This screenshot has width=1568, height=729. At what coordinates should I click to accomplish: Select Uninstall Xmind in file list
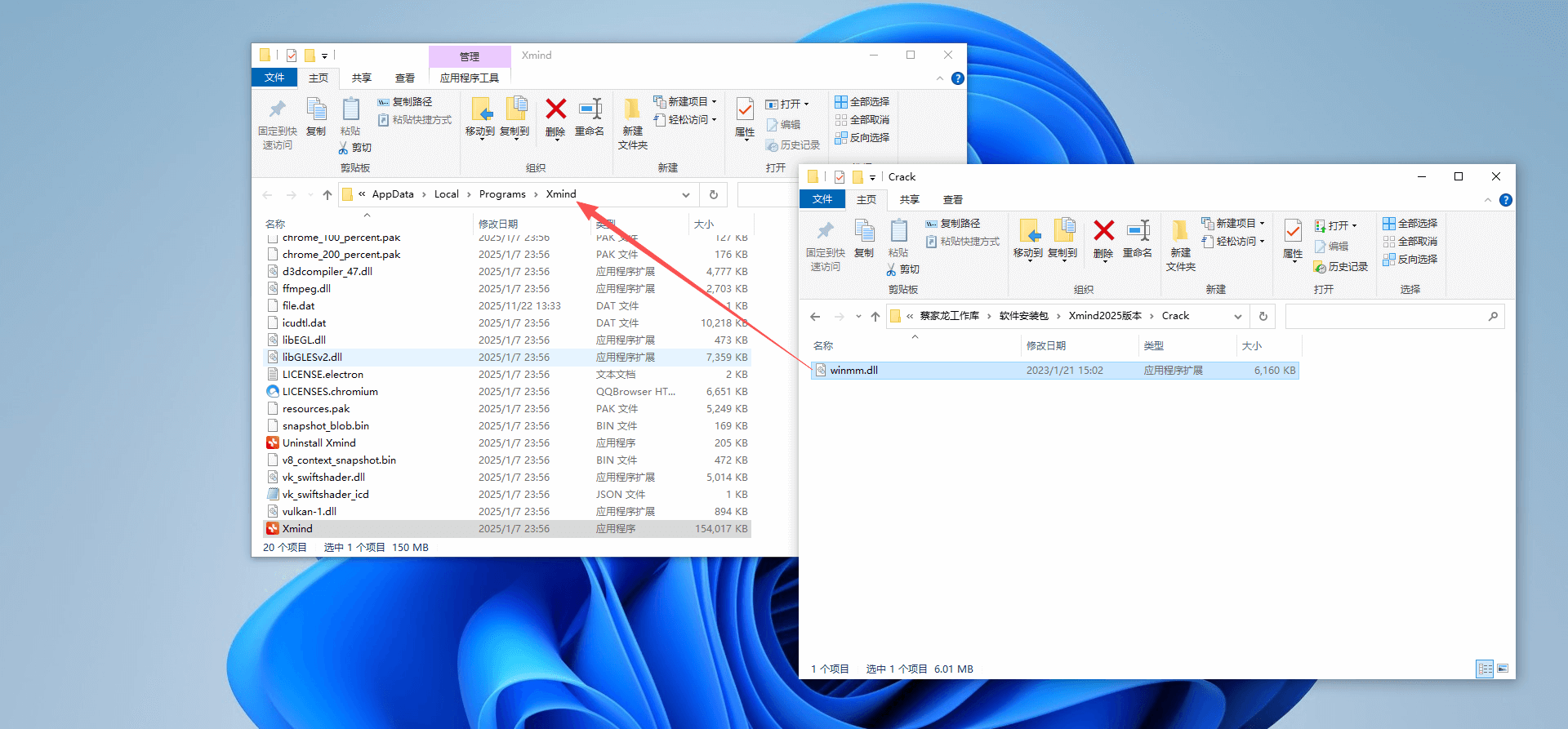[507, 443]
